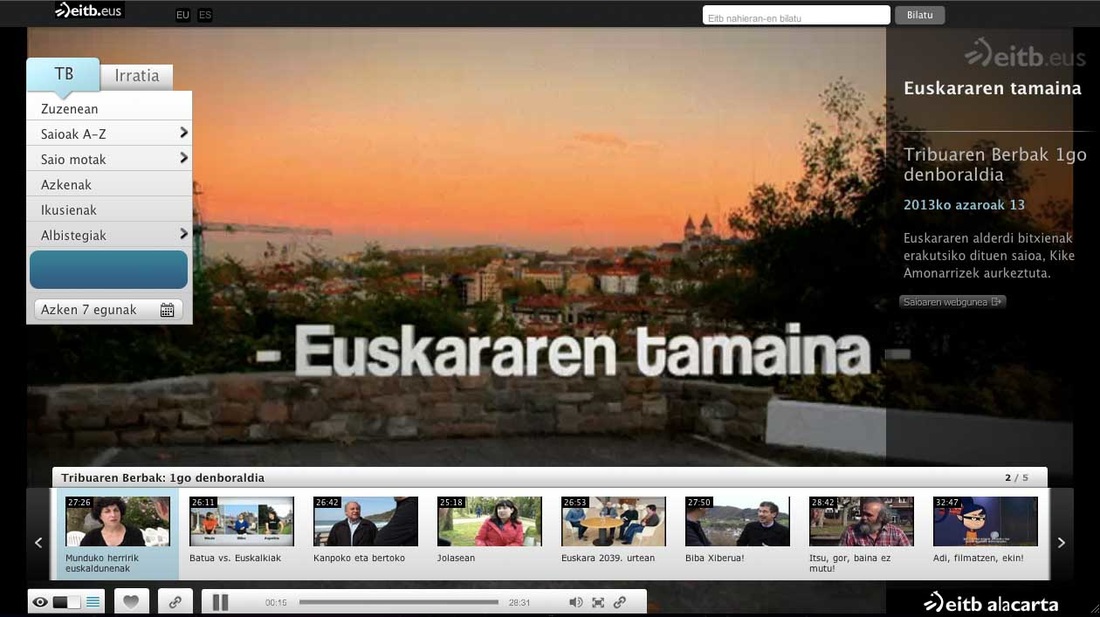Expand the Saioak A-Z submenu
This screenshot has width=1100, height=617.
coord(183,133)
